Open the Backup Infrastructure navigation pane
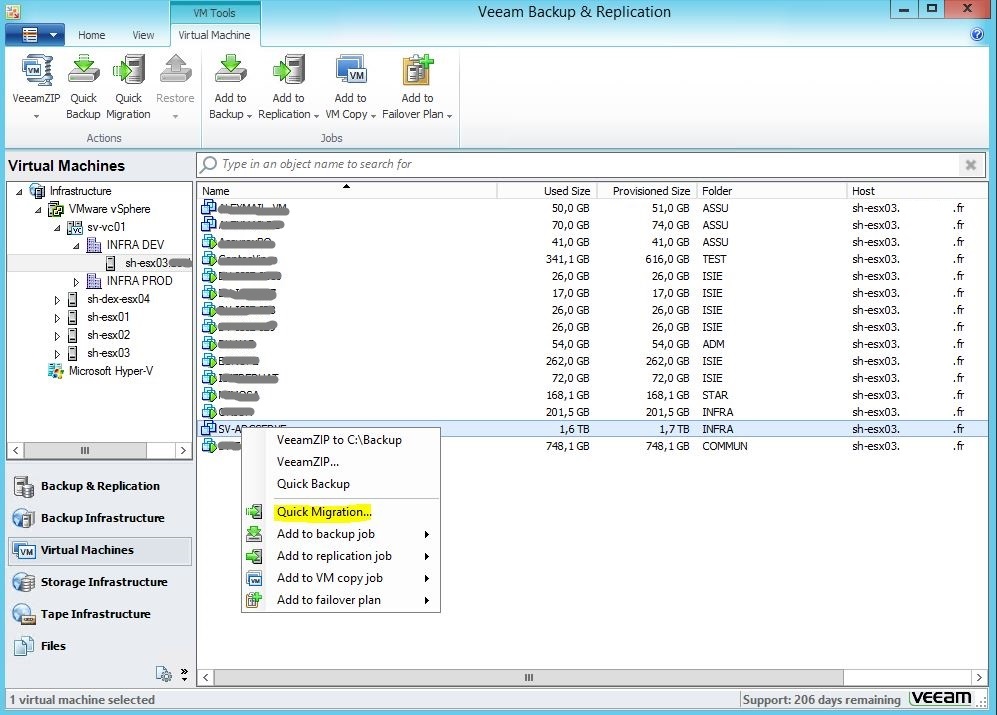997x715 pixels. 100,518
